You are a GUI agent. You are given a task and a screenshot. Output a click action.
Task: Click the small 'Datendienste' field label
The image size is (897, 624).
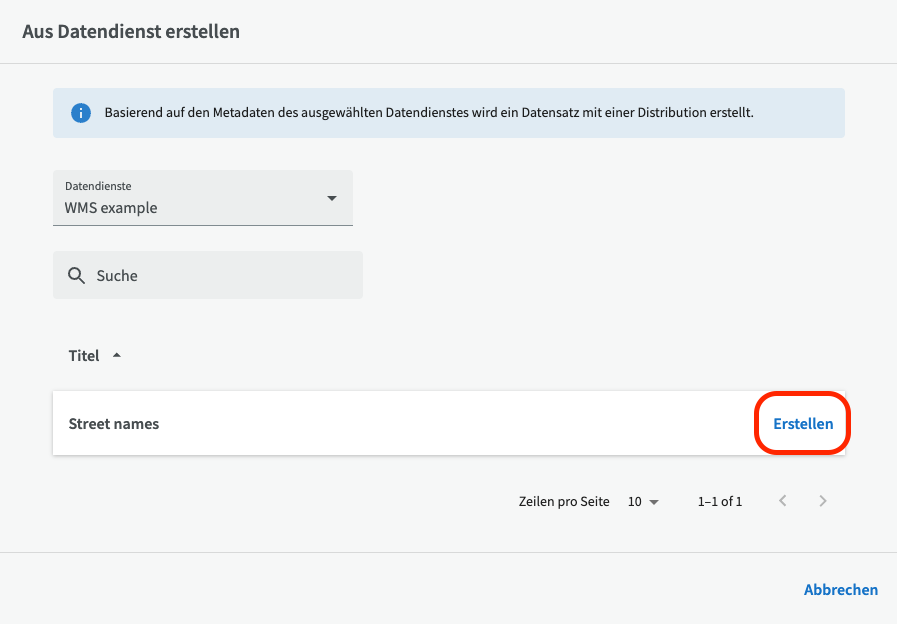(x=98, y=186)
